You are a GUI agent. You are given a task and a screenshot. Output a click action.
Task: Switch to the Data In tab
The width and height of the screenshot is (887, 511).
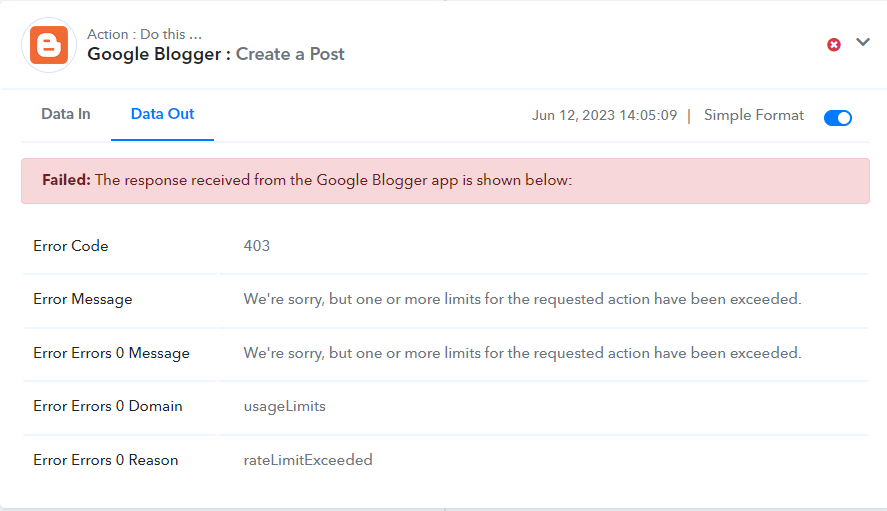click(x=66, y=114)
